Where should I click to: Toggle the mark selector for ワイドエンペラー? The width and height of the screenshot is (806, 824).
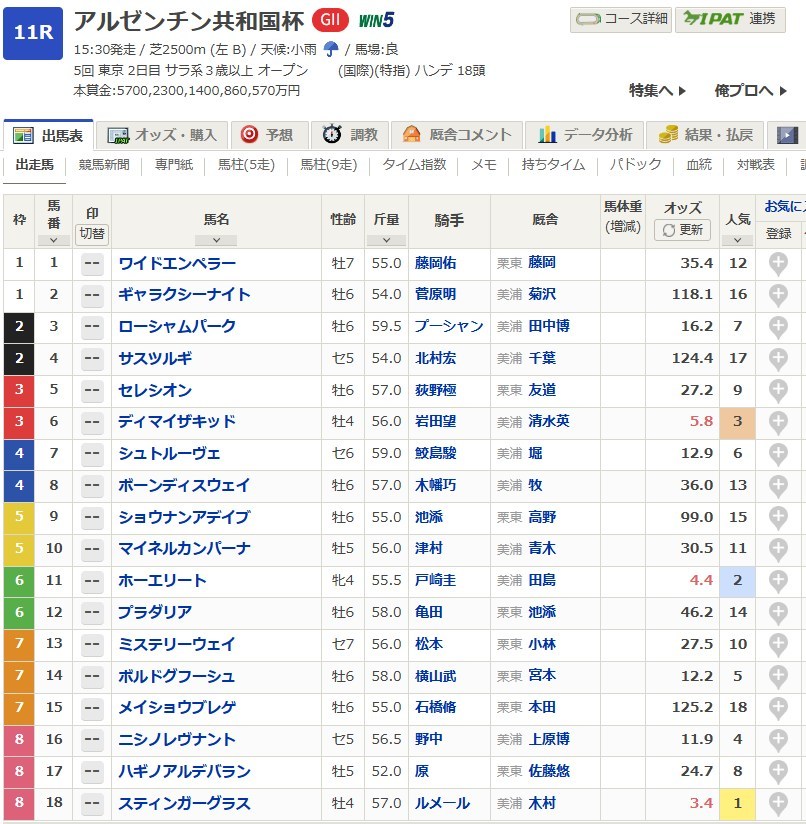point(92,264)
